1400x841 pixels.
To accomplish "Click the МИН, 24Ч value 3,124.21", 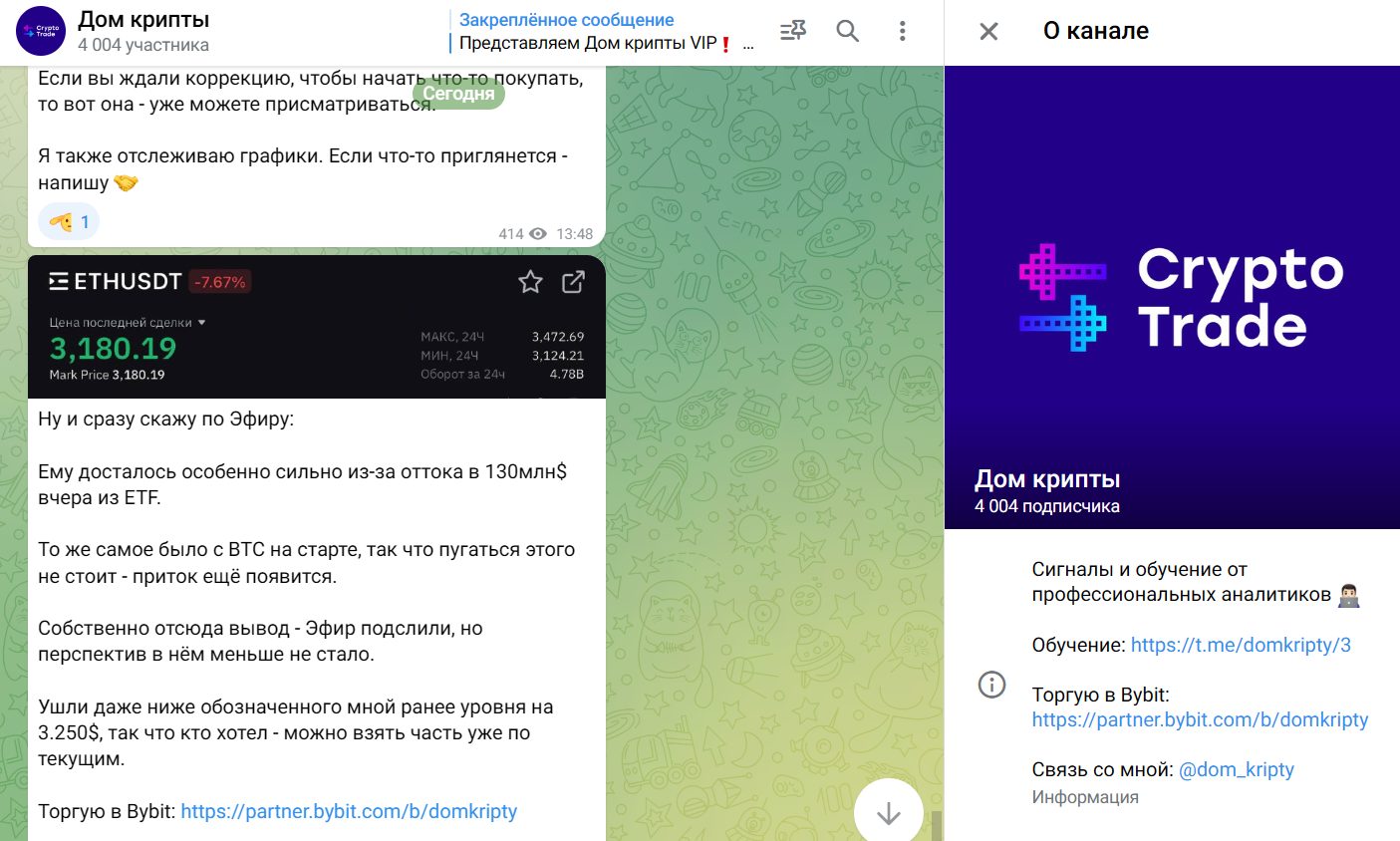I will pos(558,356).
